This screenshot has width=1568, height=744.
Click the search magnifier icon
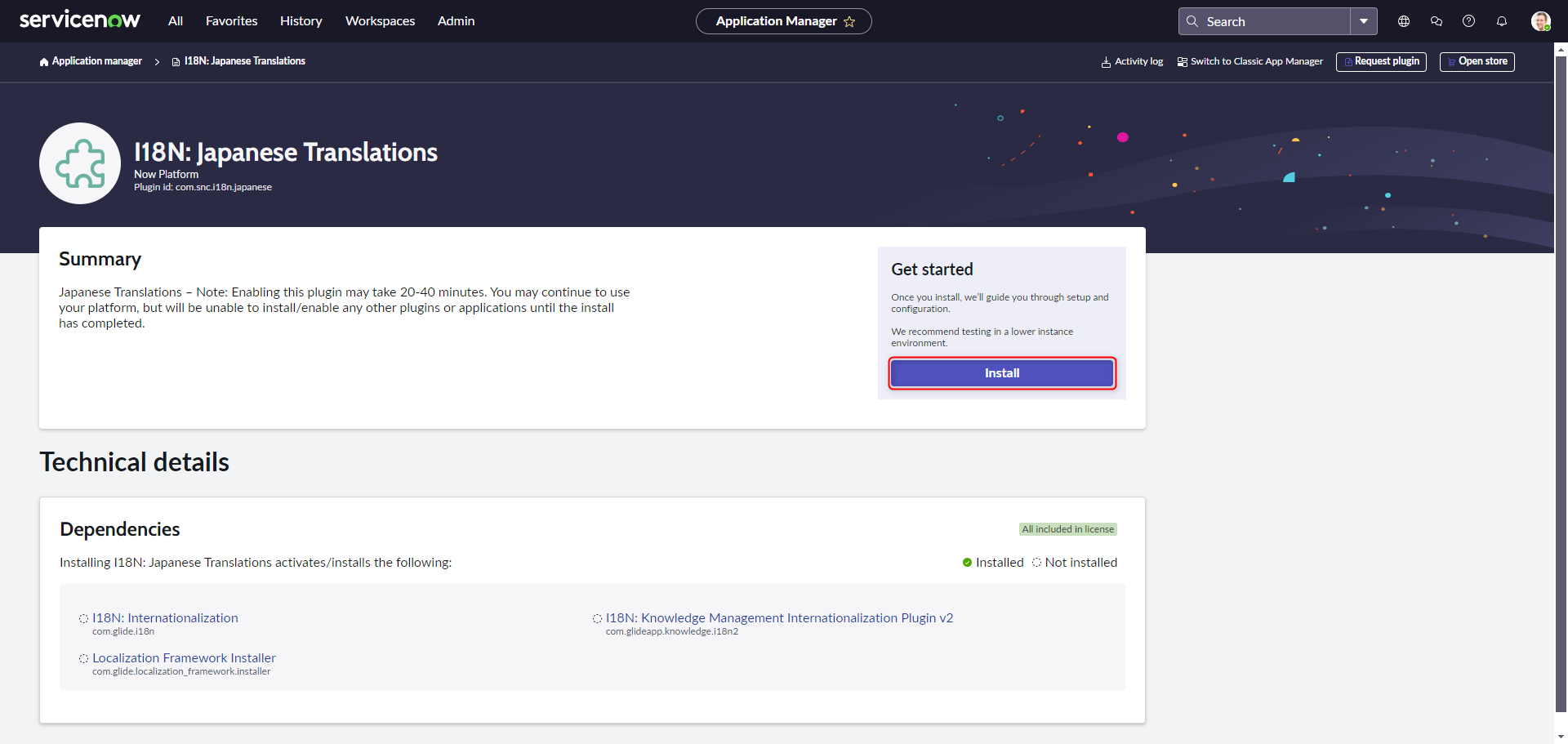click(x=1192, y=21)
